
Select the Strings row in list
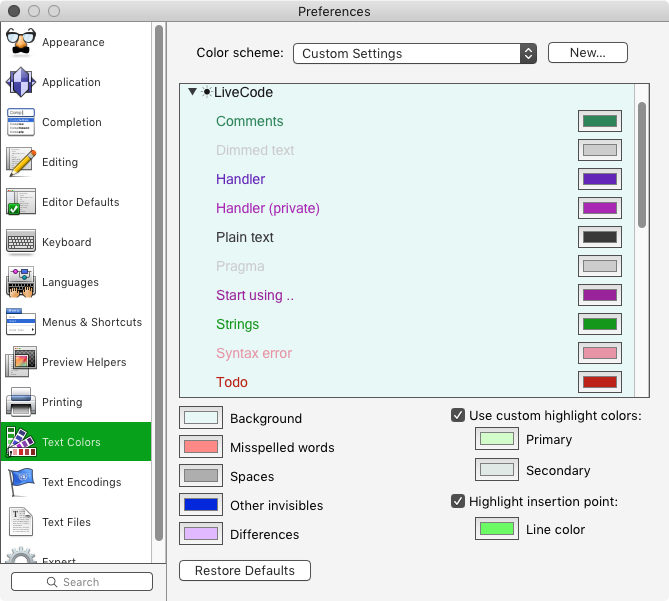[x=237, y=324]
